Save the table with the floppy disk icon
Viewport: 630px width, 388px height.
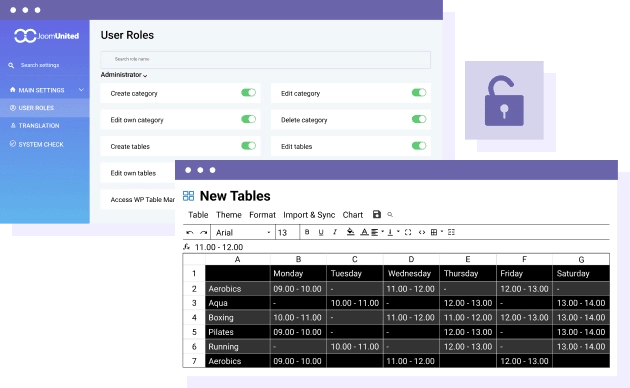(376, 214)
